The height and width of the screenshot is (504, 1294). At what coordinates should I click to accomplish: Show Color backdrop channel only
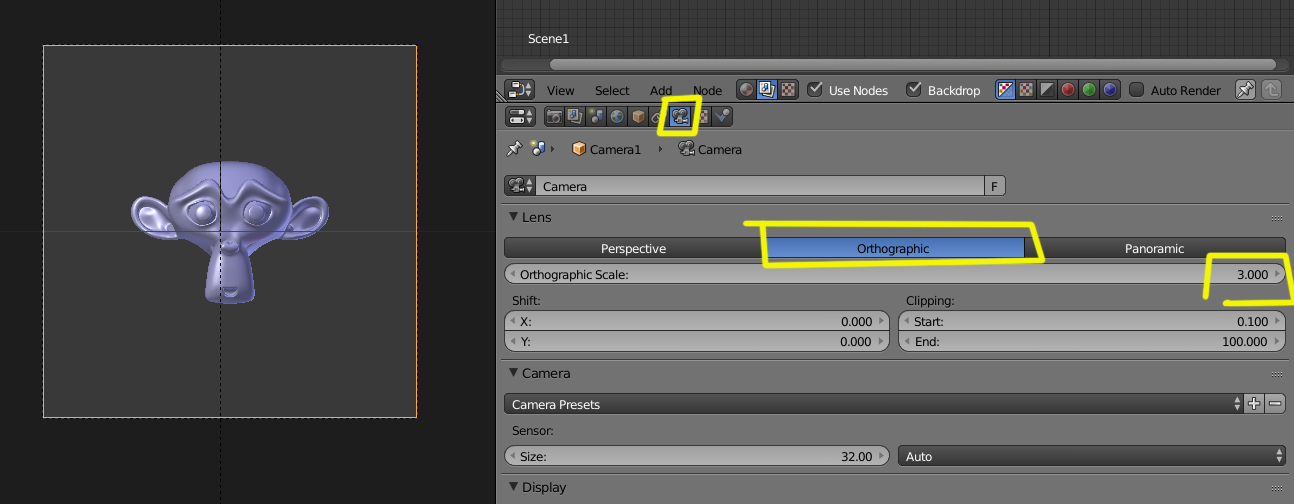pos(1026,90)
